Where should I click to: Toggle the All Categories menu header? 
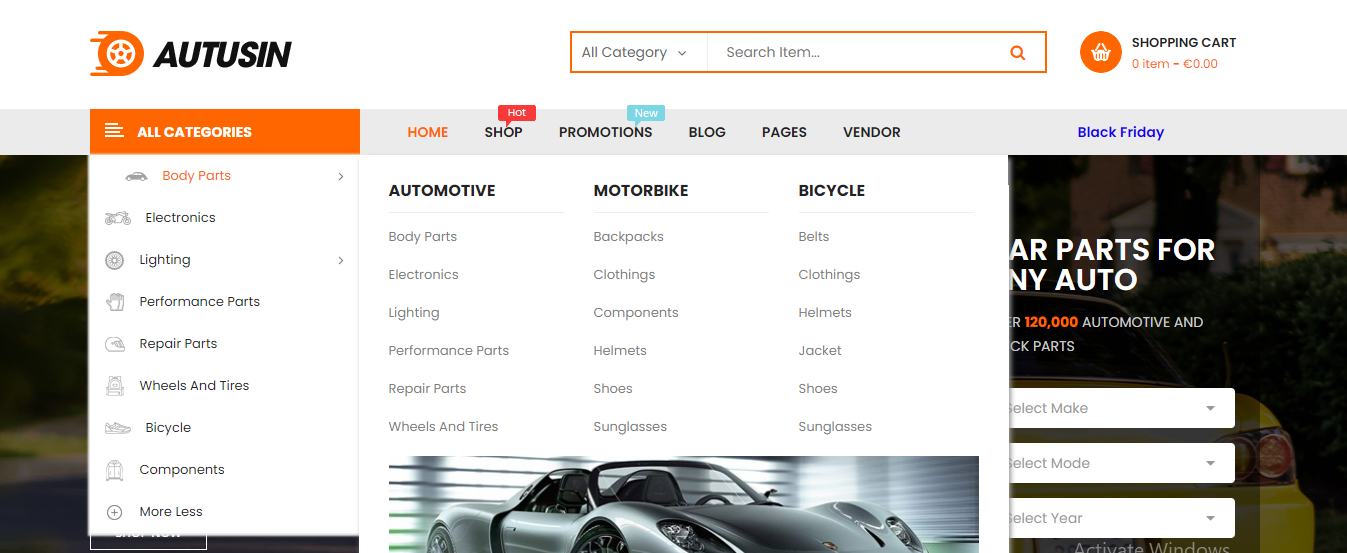click(x=224, y=131)
